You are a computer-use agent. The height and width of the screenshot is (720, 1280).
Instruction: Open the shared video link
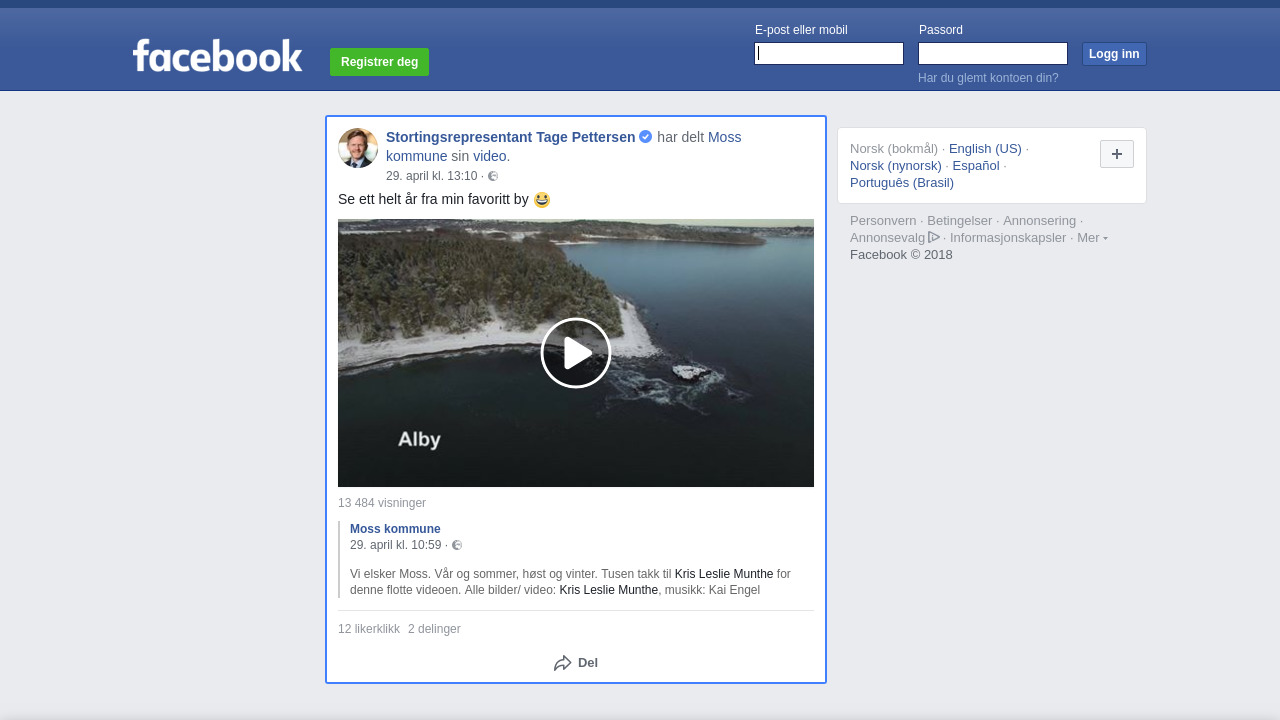point(490,156)
